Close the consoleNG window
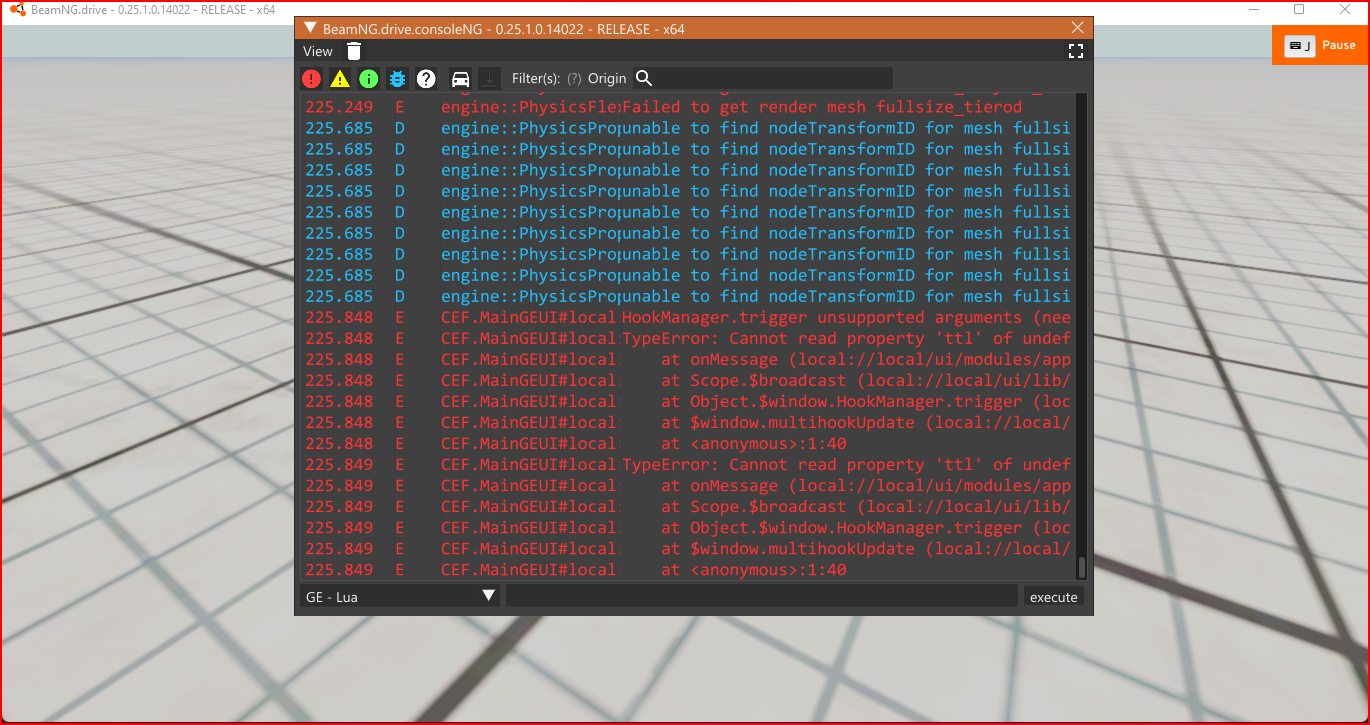 (1077, 28)
